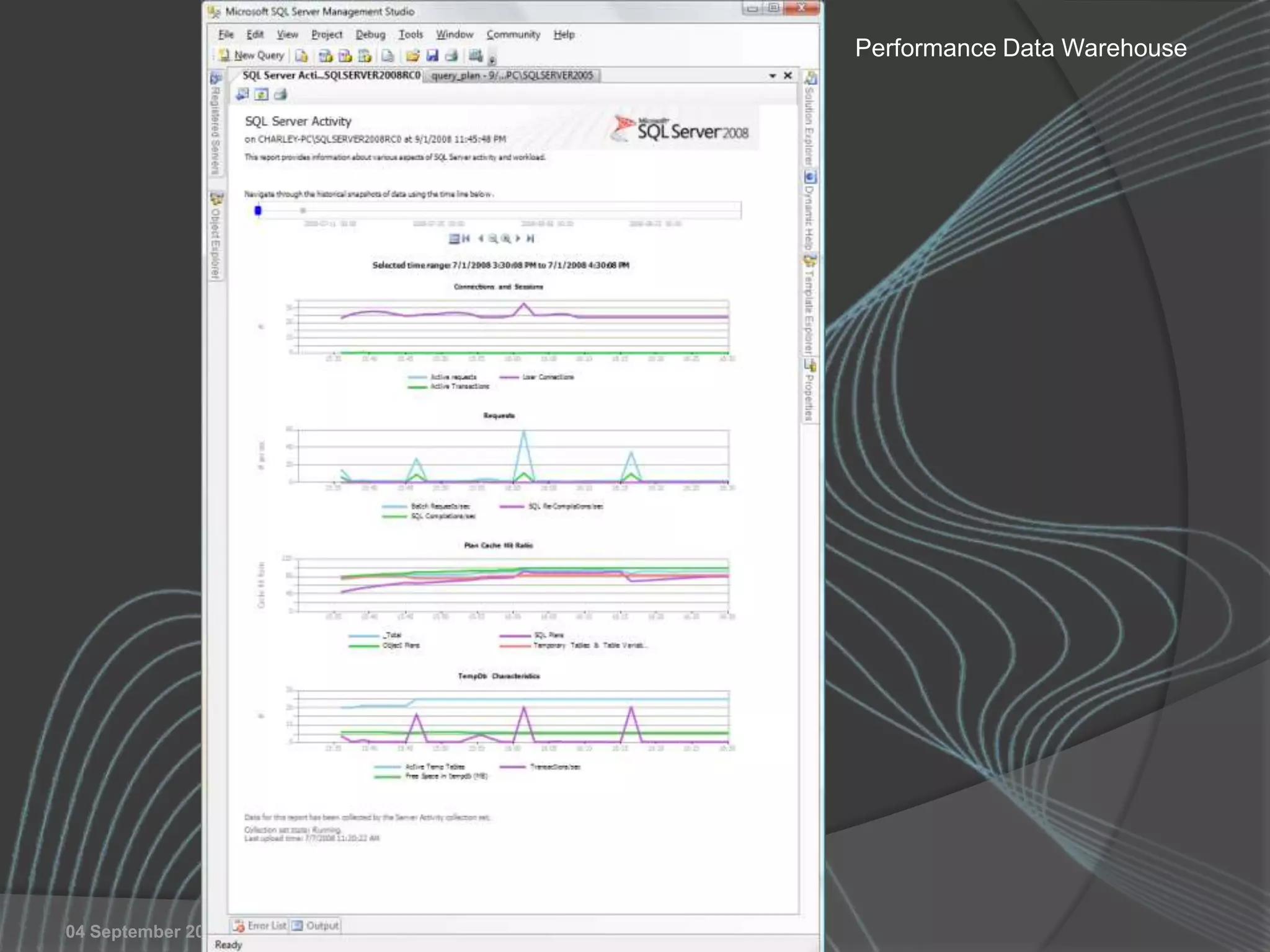Screen dimensions: 1270x952
Task: Open the Help menu
Action: click(x=564, y=34)
